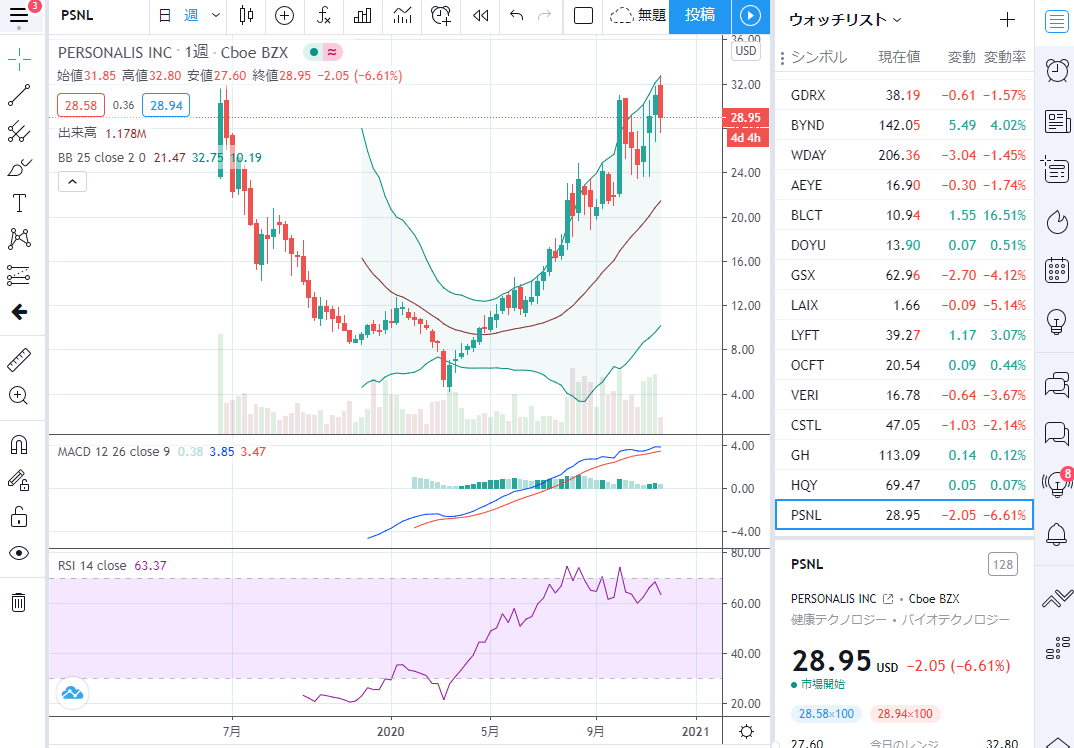Click the undo arrow

517,15
